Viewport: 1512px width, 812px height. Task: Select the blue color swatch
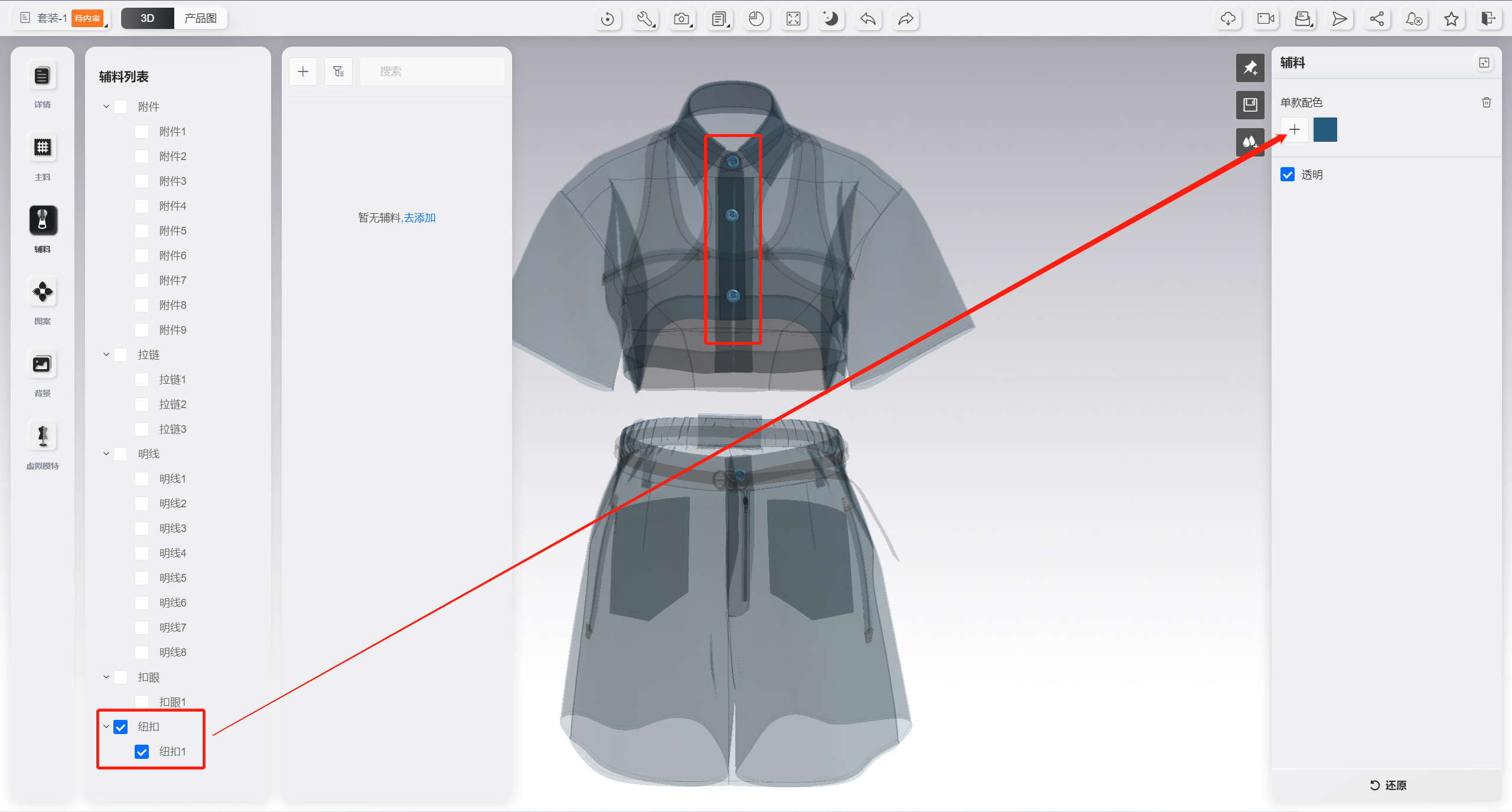point(1325,130)
